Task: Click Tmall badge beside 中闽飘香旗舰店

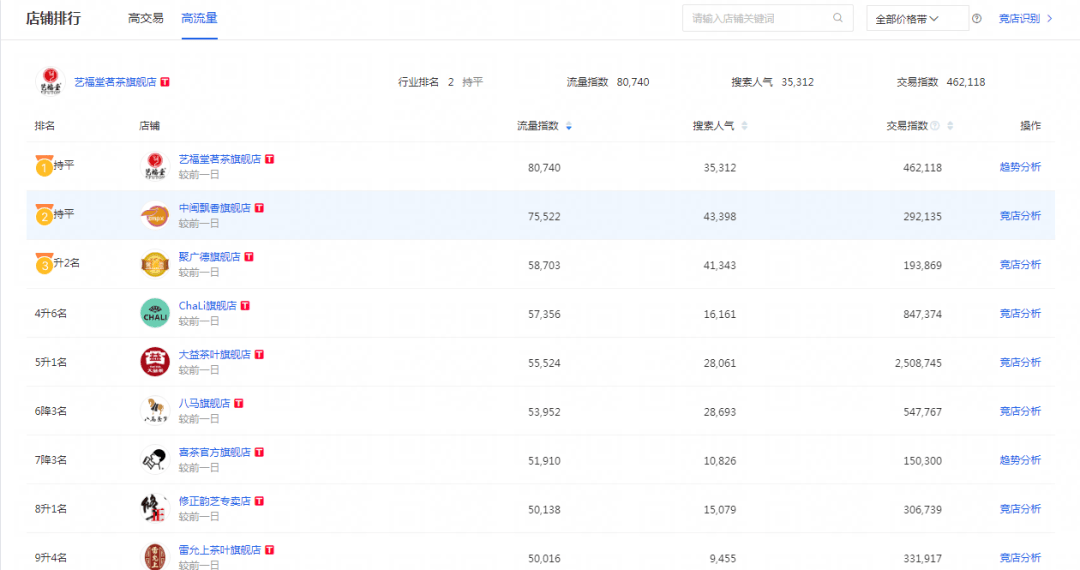Action: (x=260, y=208)
